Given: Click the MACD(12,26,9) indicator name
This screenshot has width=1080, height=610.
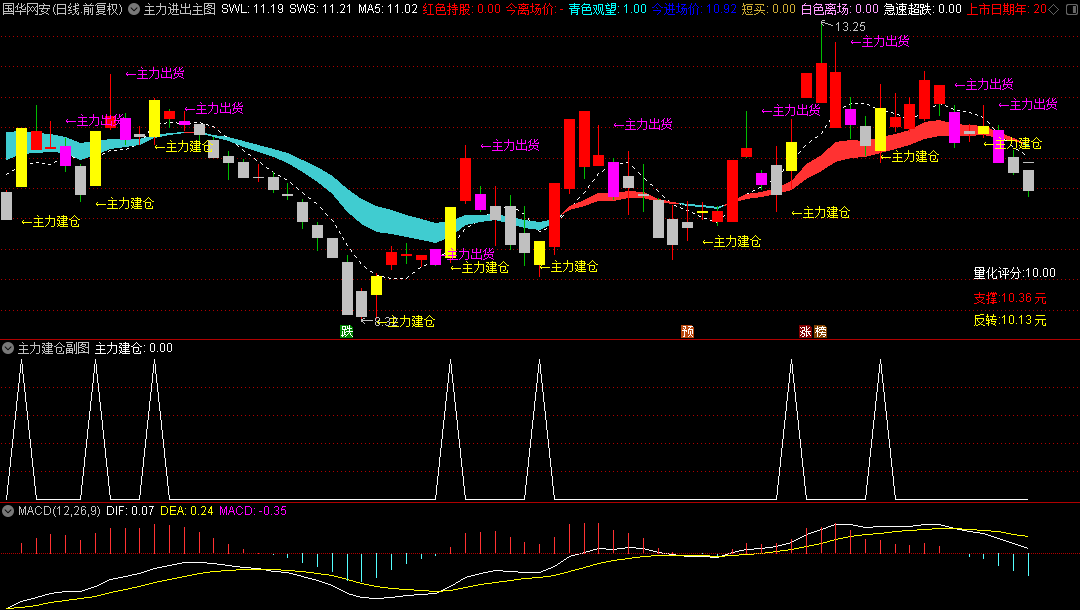Looking at the screenshot, I should 59,511.
